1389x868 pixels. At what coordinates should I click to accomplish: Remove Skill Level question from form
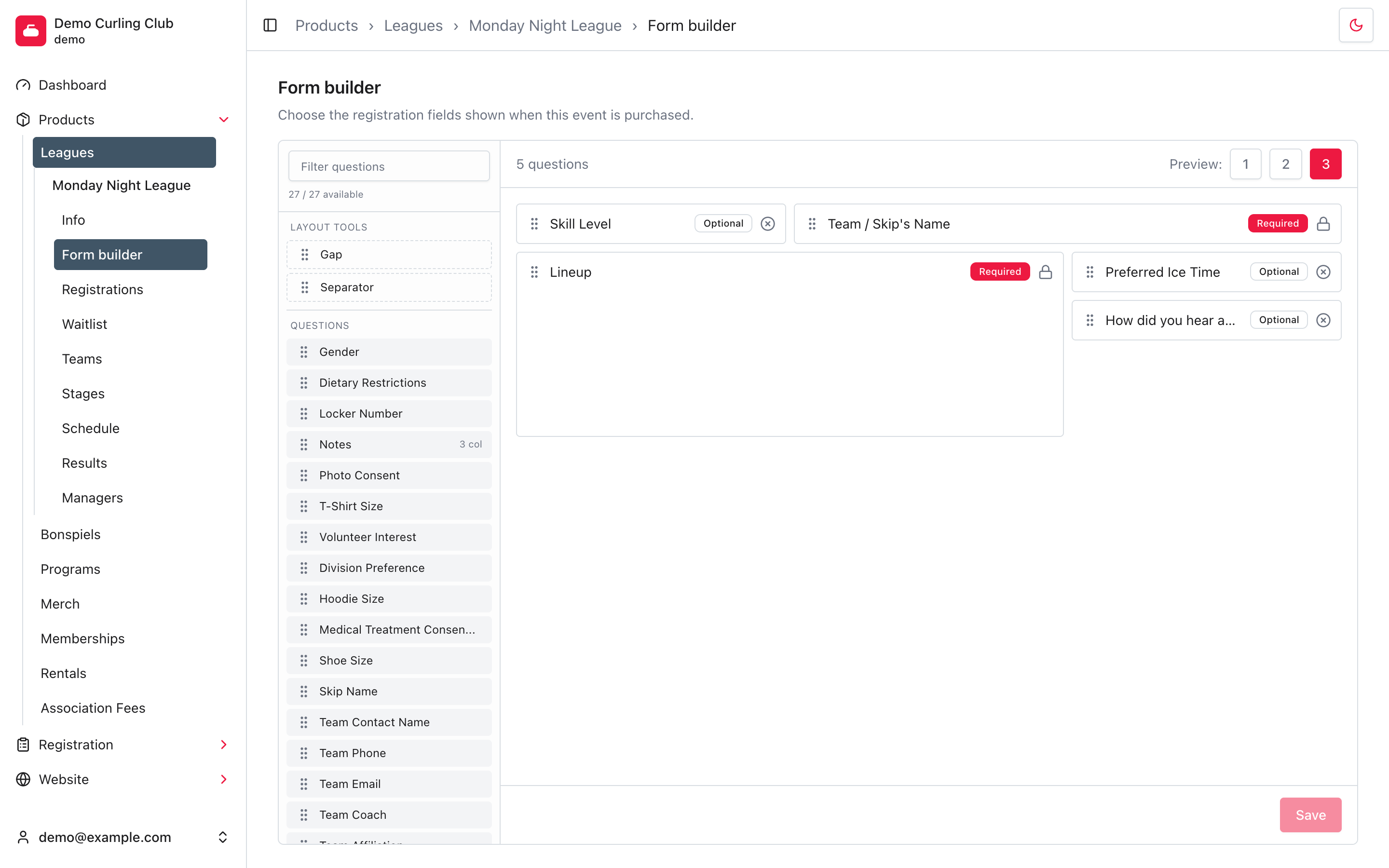[x=767, y=224]
